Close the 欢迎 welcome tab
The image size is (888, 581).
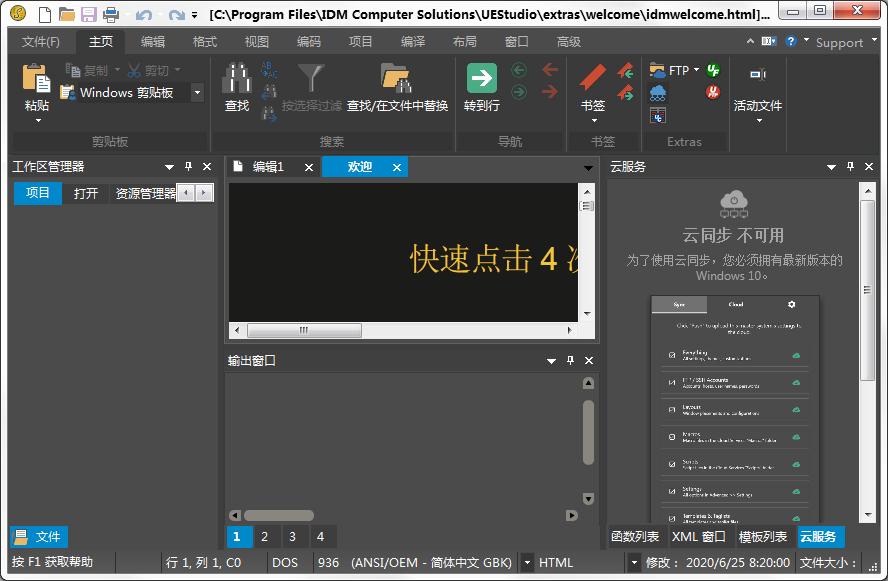[397, 168]
